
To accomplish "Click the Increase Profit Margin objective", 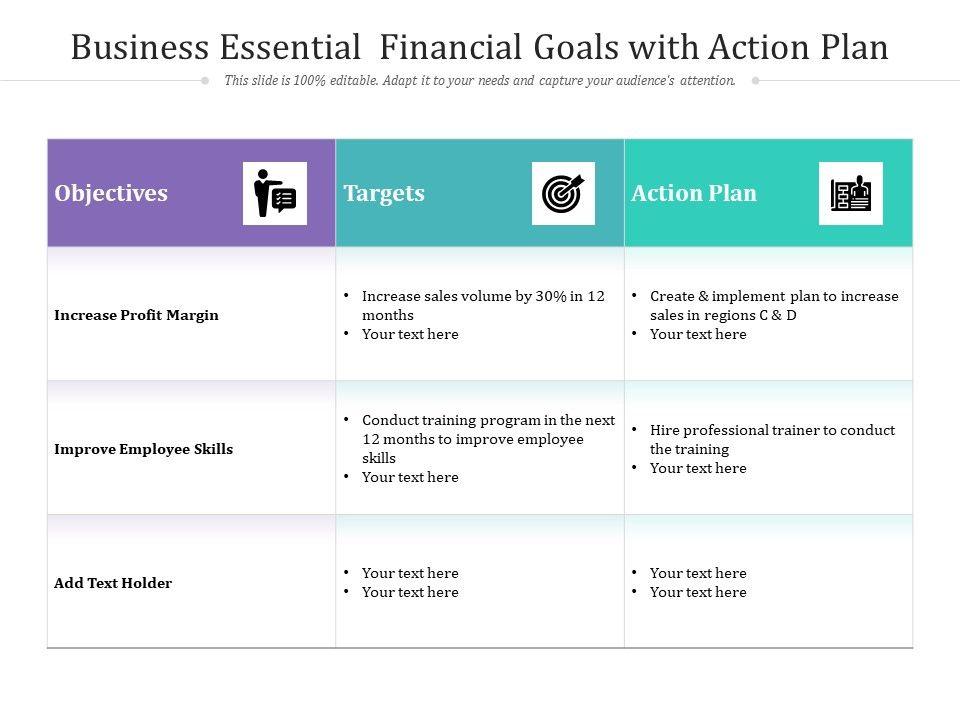I will (136, 315).
